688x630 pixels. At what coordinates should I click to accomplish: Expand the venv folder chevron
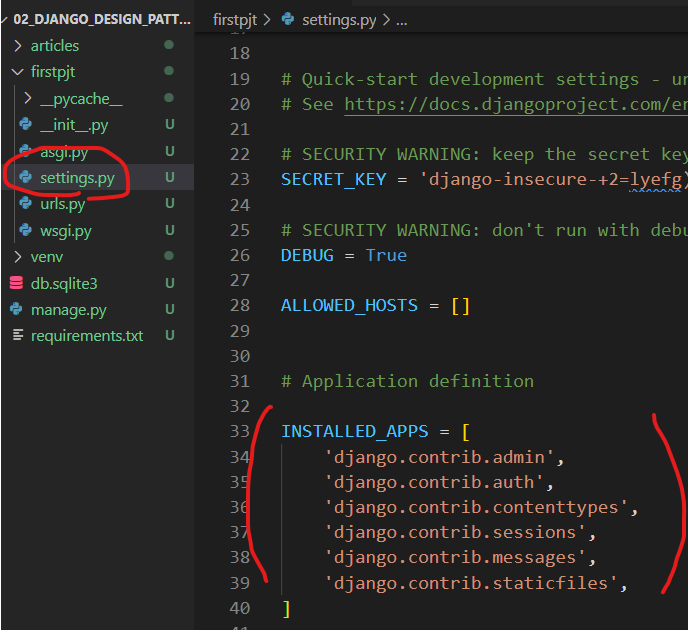[18, 257]
